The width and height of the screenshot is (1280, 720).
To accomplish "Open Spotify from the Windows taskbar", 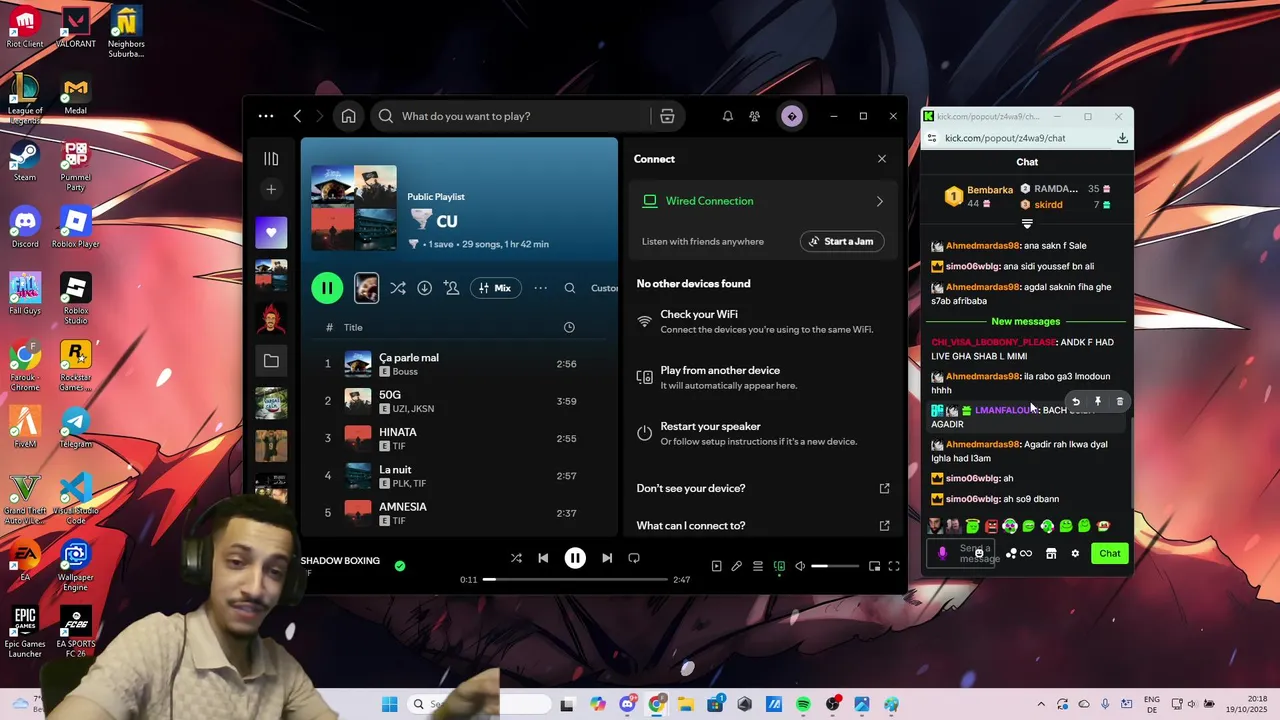I will pyautogui.click(x=803, y=705).
